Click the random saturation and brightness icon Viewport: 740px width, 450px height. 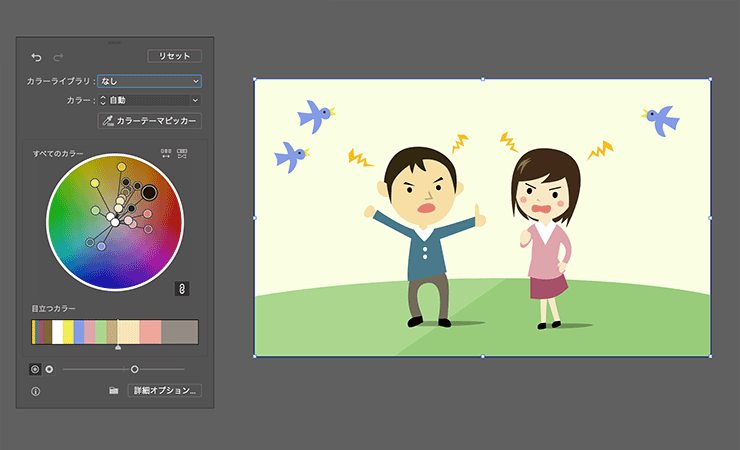point(182,153)
